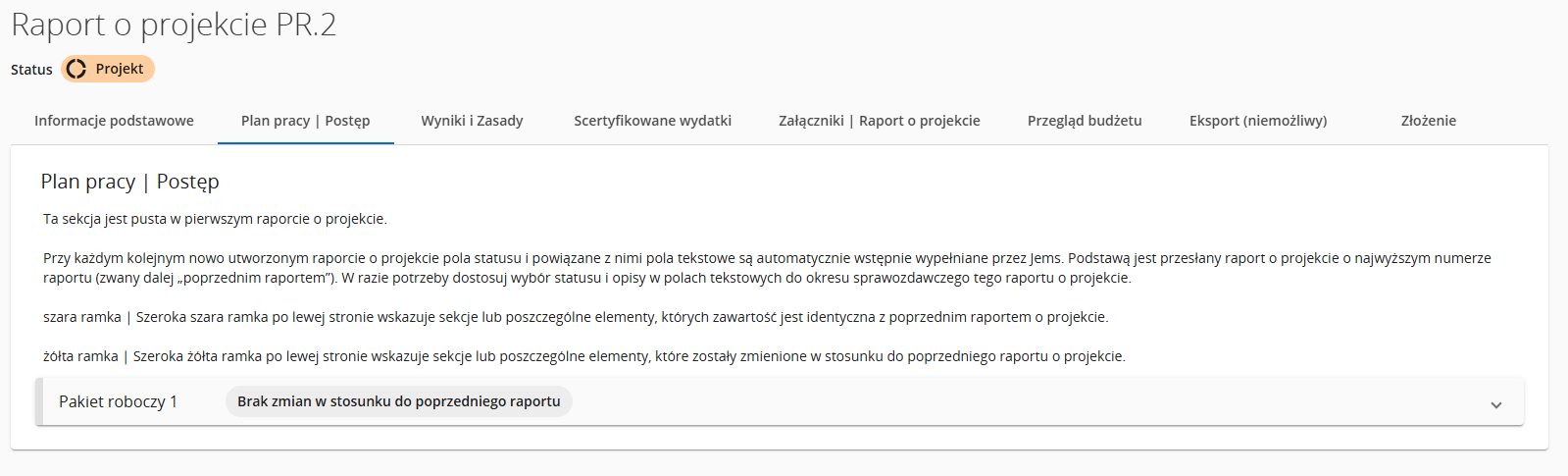Click the żółta ramka explanation line
Screen dimensions: 1568x476
pyautogui.click(x=583, y=356)
